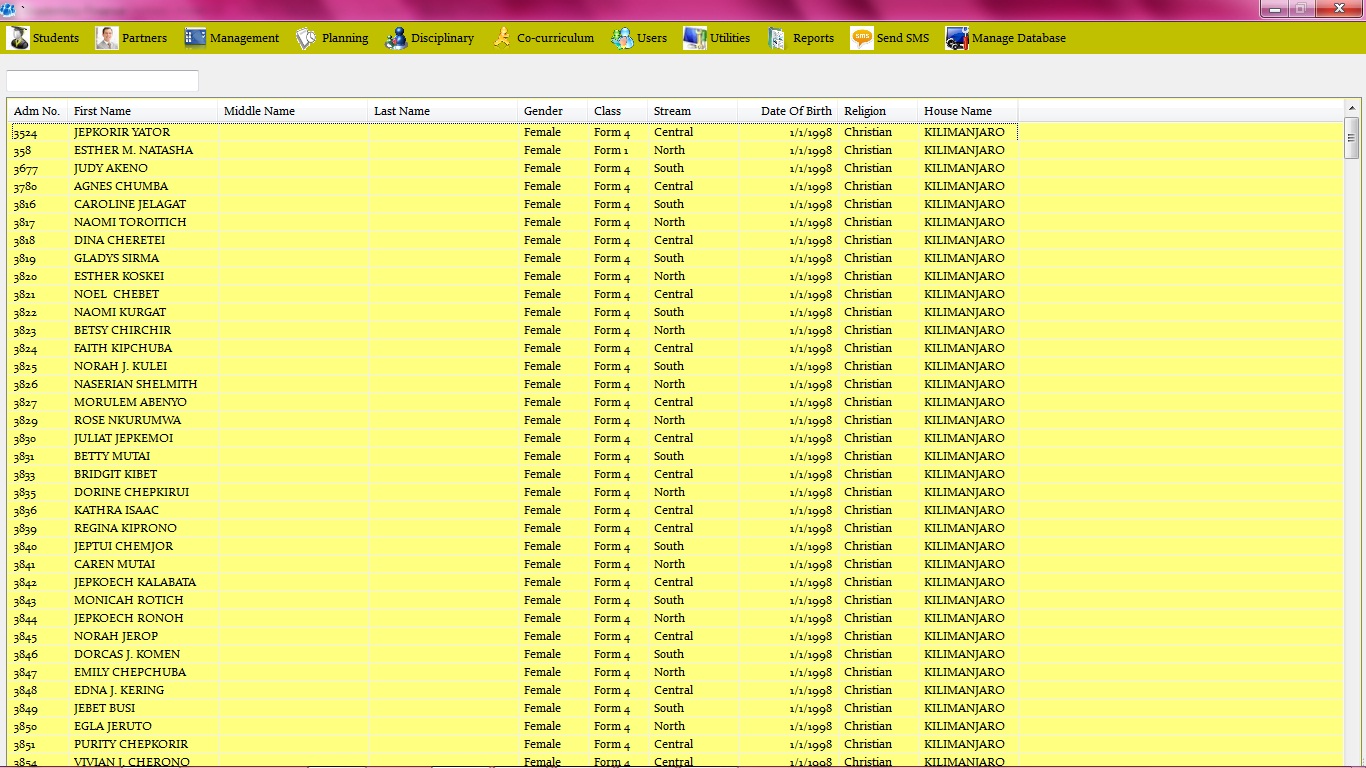
Task: Click the Send SMS icon
Action: click(861, 38)
